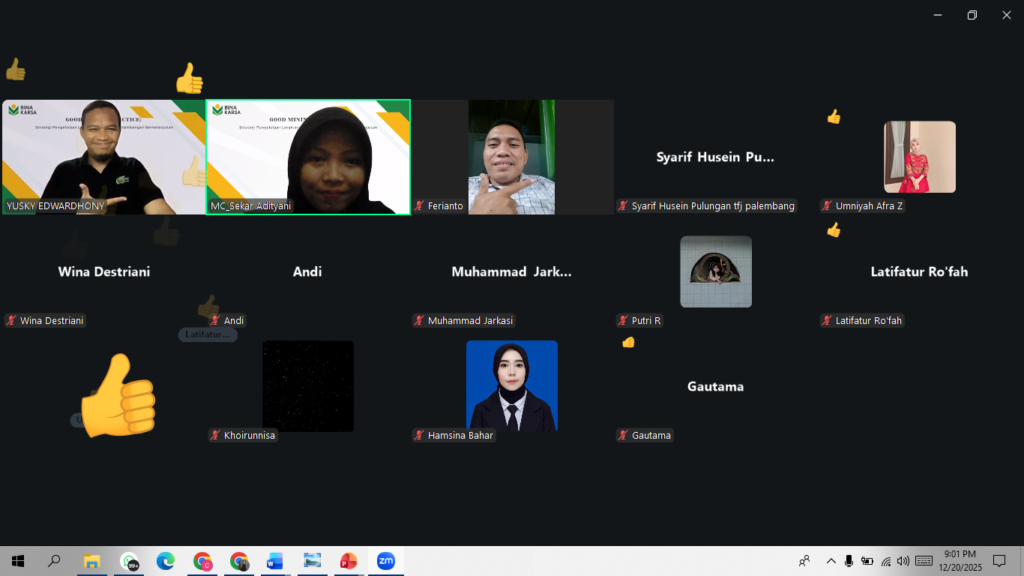Open Zoom from the taskbar
Viewport: 1024px width, 576px height.
pyautogui.click(x=385, y=561)
